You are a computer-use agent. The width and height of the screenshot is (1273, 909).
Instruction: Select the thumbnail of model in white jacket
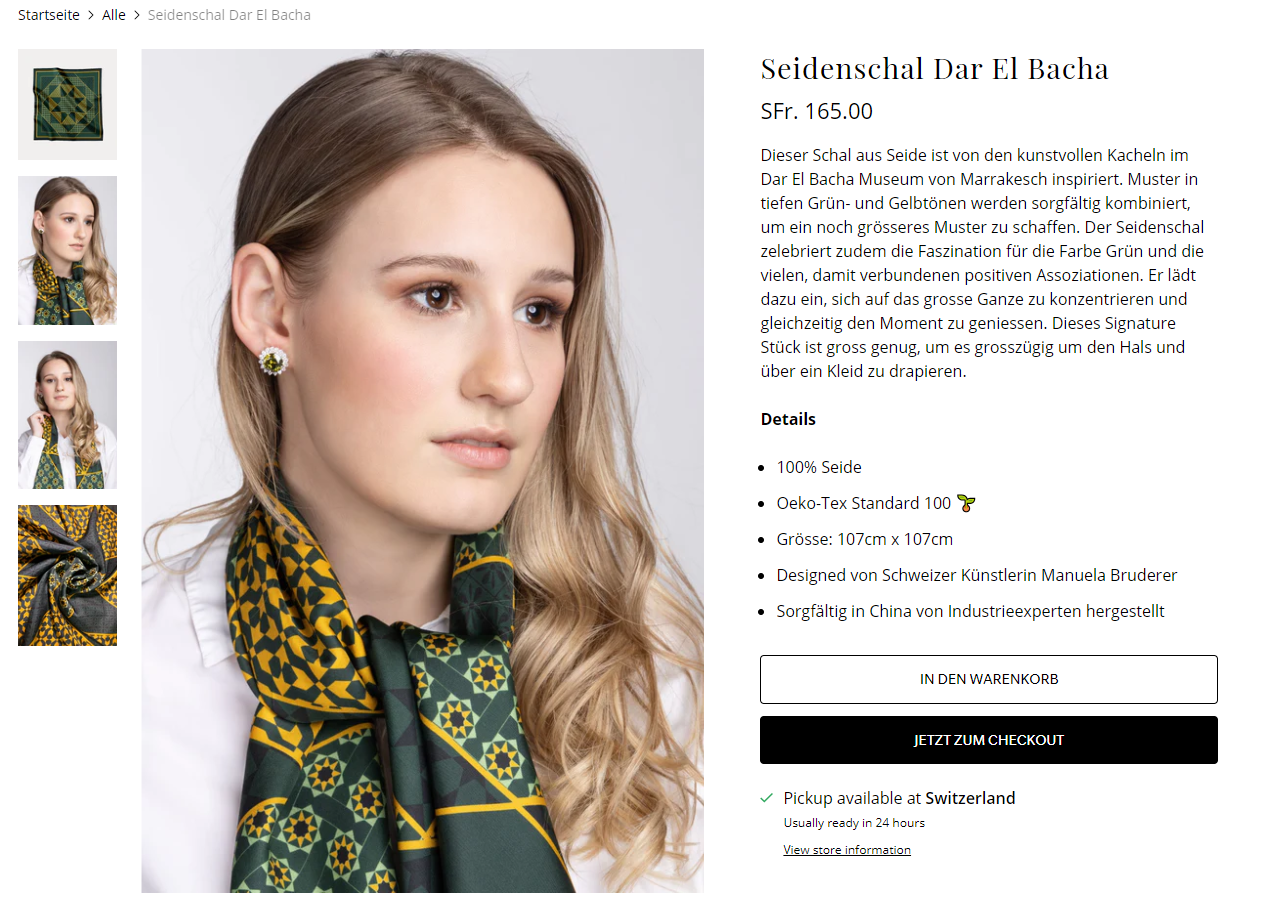pos(67,415)
